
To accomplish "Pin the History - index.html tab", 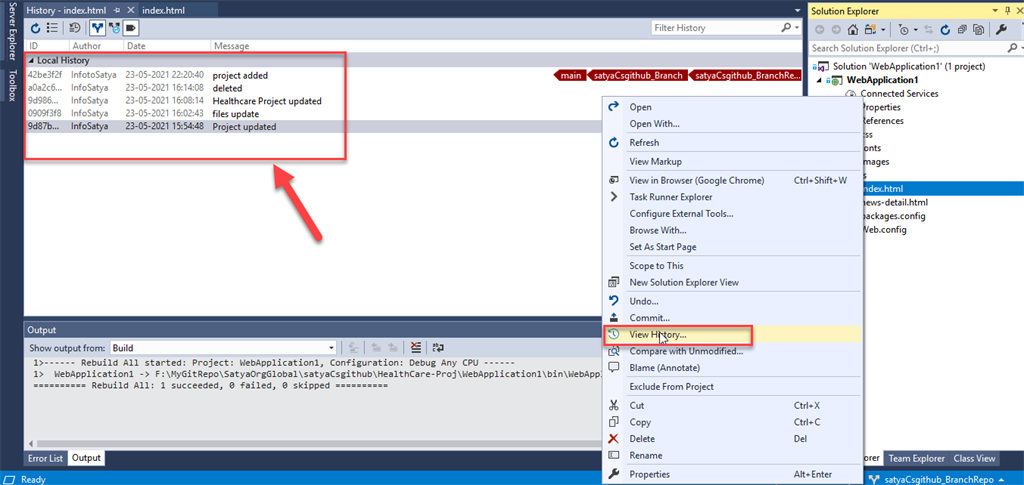I will coord(117,10).
